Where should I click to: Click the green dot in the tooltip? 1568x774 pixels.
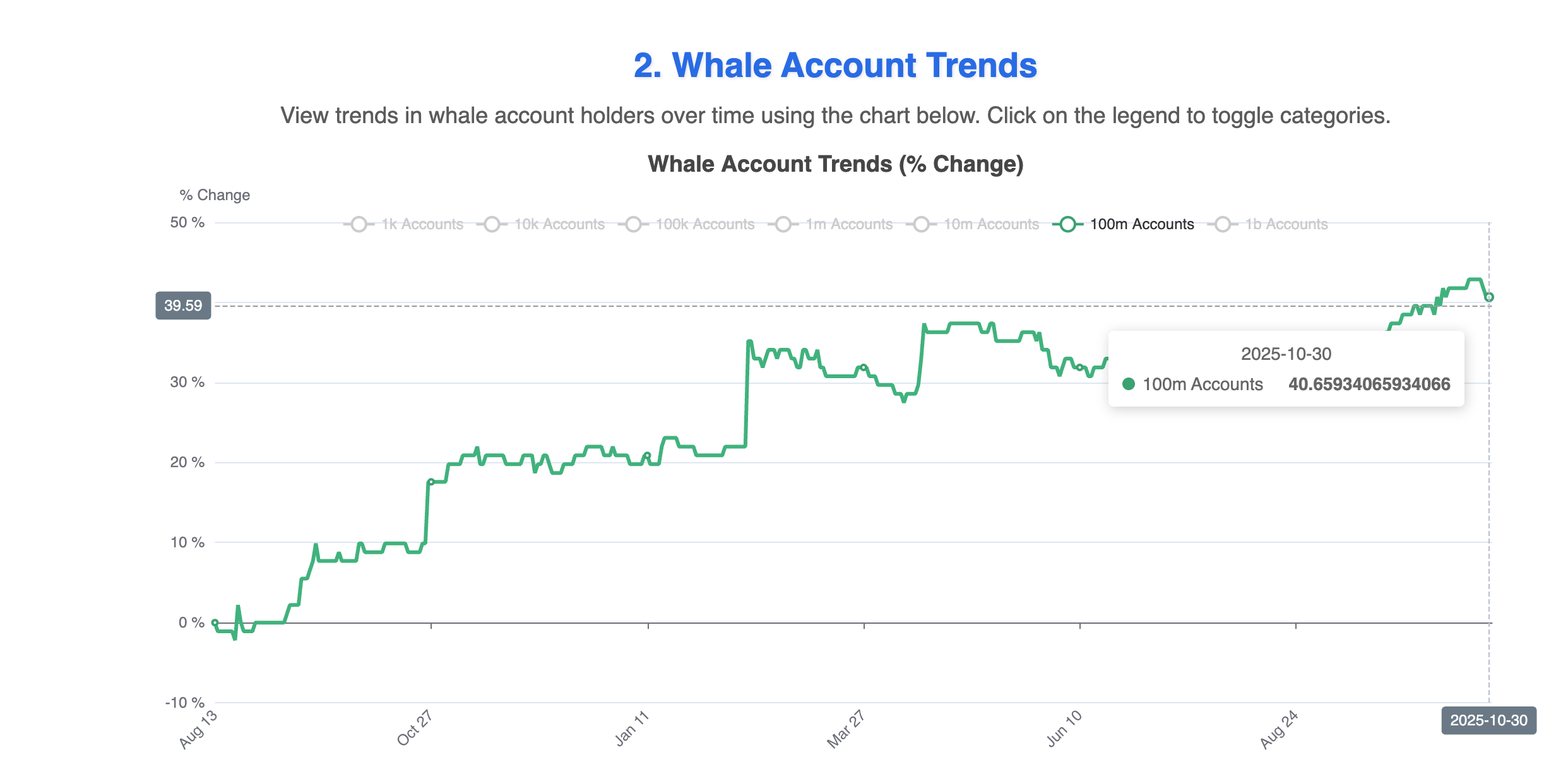click(1128, 384)
